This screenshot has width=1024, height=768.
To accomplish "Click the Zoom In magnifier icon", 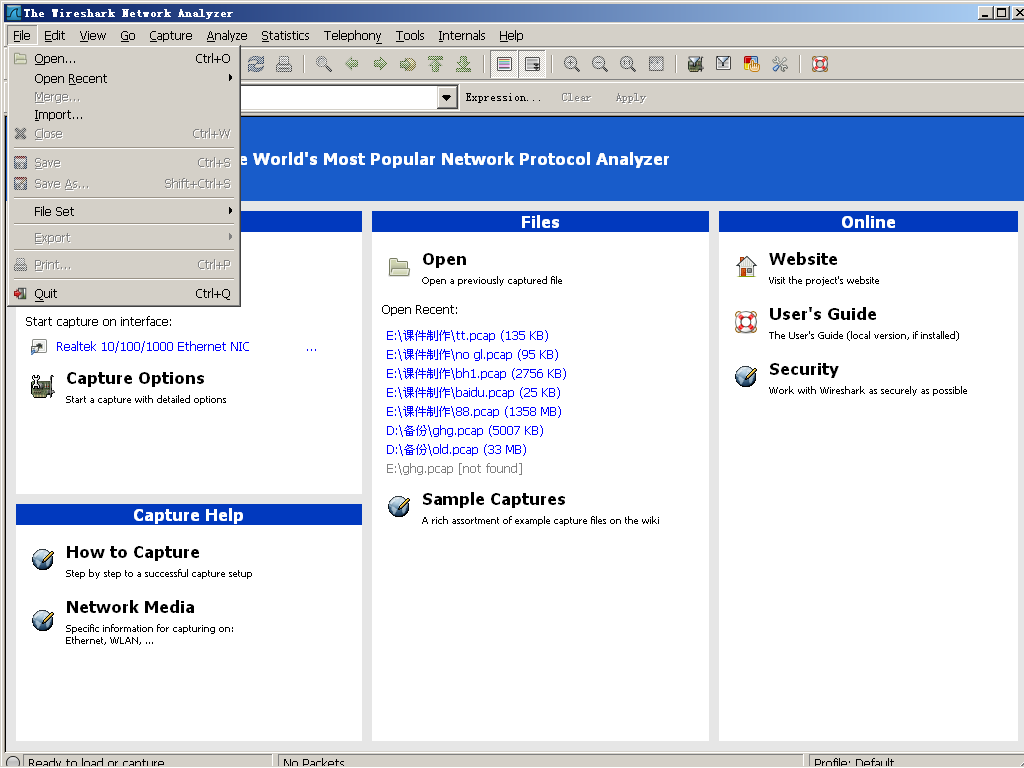I will (571, 64).
